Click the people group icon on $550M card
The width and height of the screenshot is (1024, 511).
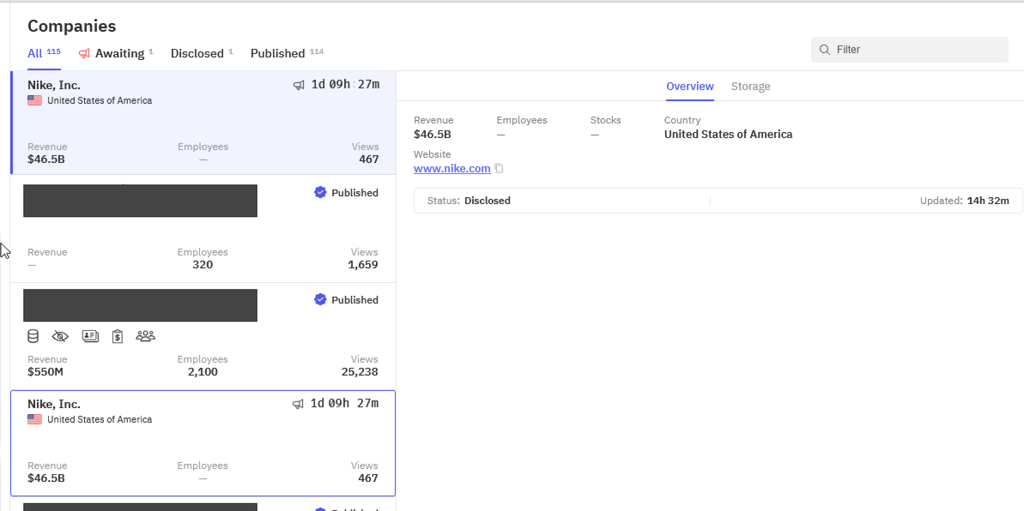click(x=146, y=336)
